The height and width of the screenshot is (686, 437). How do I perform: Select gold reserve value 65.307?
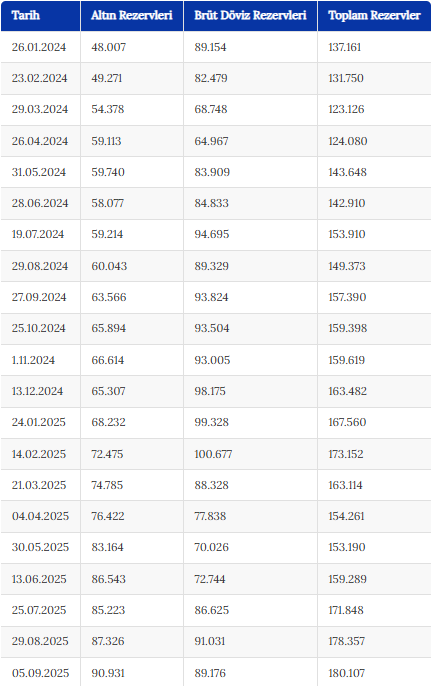click(x=108, y=392)
